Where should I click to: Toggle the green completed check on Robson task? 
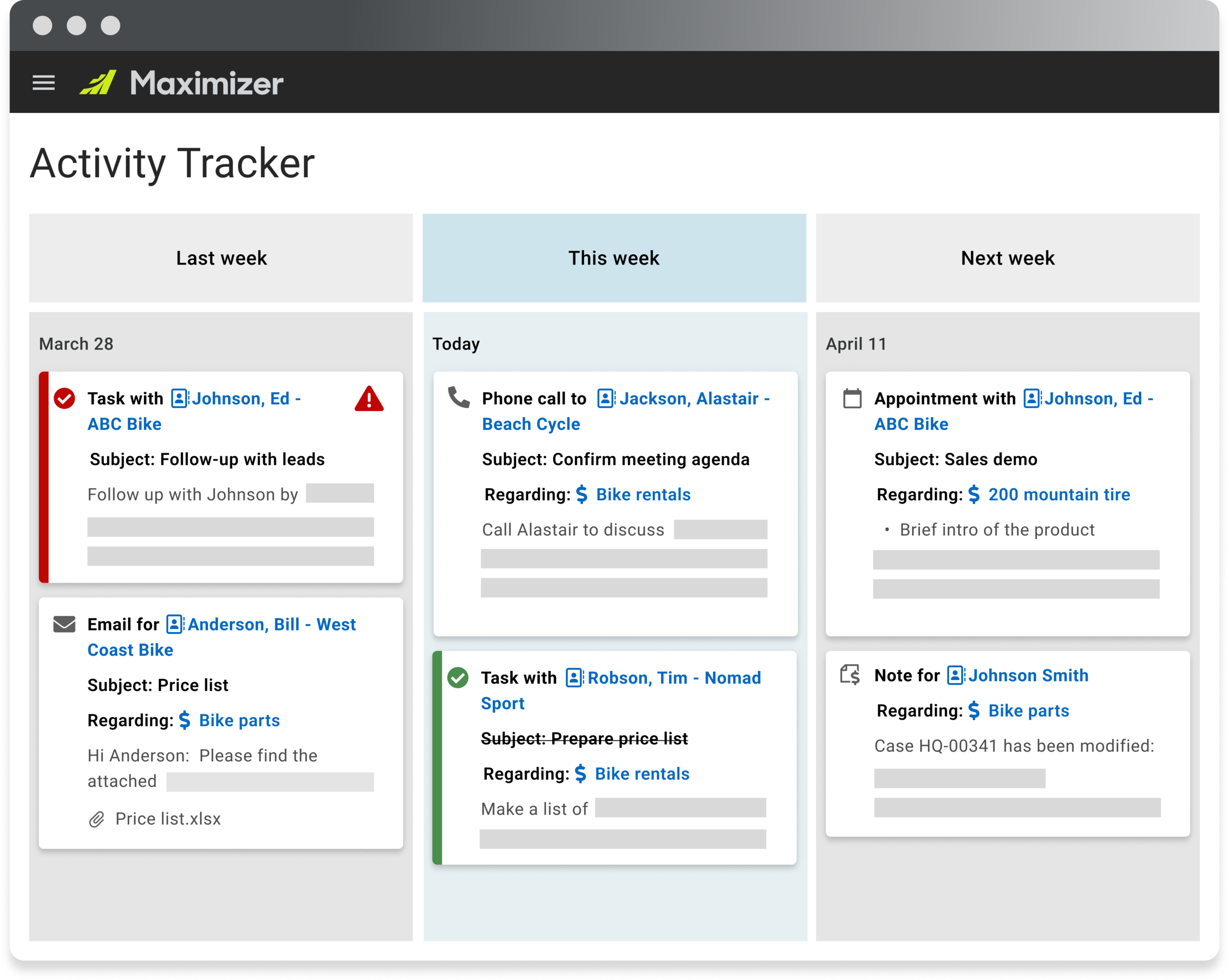click(x=458, y=678)
